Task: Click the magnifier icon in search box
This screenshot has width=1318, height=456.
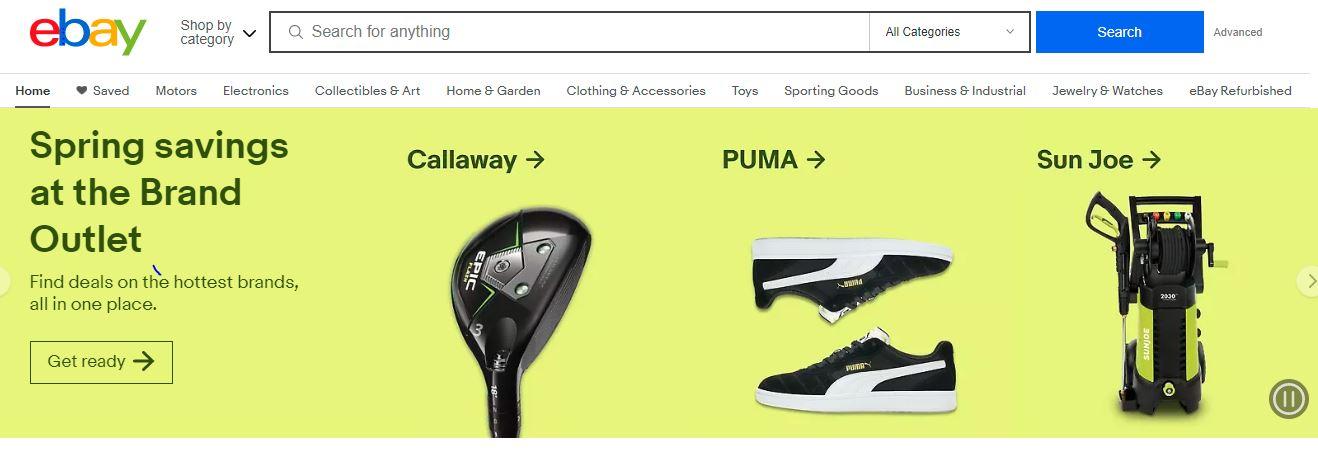Action: click(296, 32)
